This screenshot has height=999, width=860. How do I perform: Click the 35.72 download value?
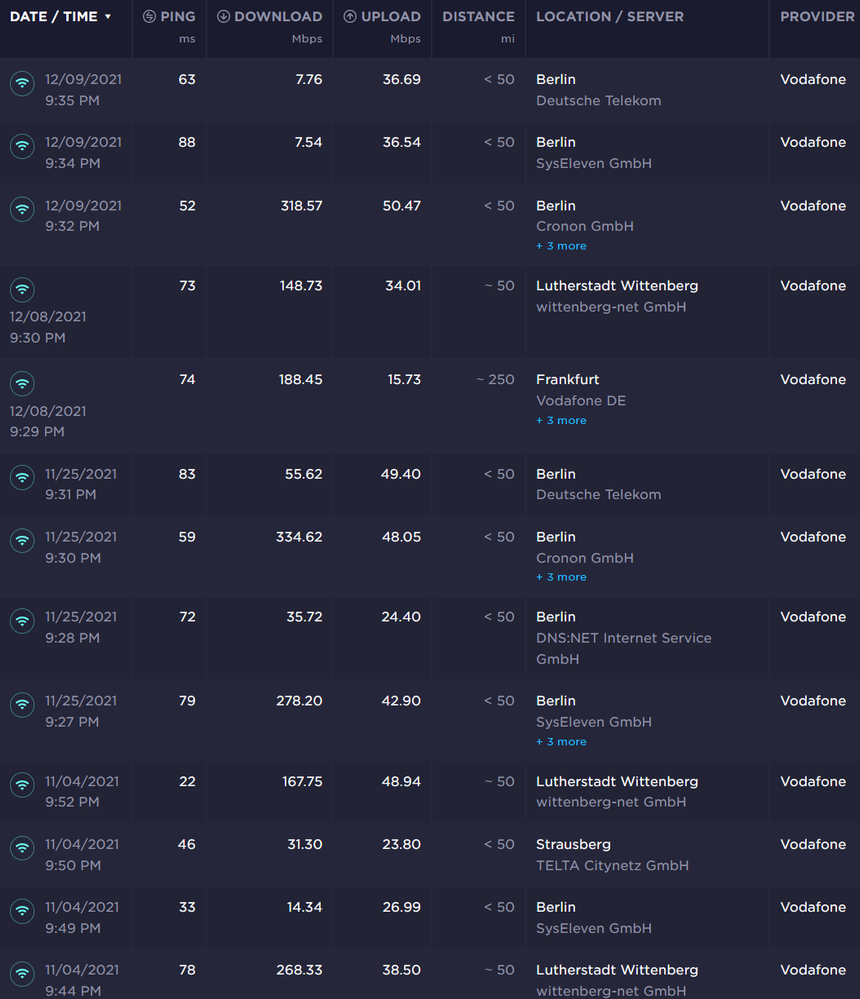pyautogui.click(x=305, y=617)
